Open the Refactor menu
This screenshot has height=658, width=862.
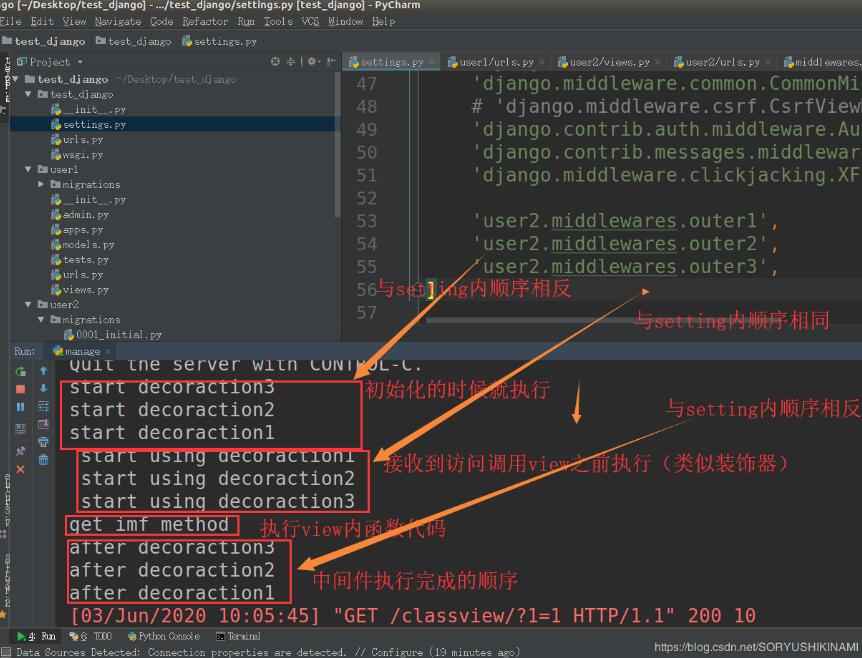coord(205,21)
